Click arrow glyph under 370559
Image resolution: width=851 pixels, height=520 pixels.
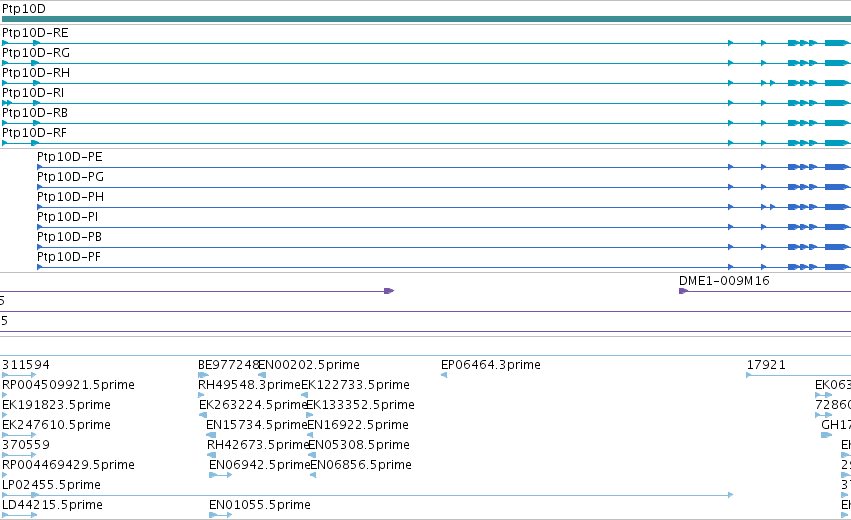(x=19, y=455)
